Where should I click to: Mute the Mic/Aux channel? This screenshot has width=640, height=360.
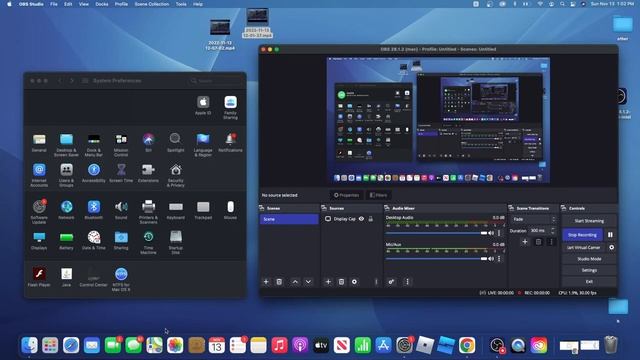491,259
